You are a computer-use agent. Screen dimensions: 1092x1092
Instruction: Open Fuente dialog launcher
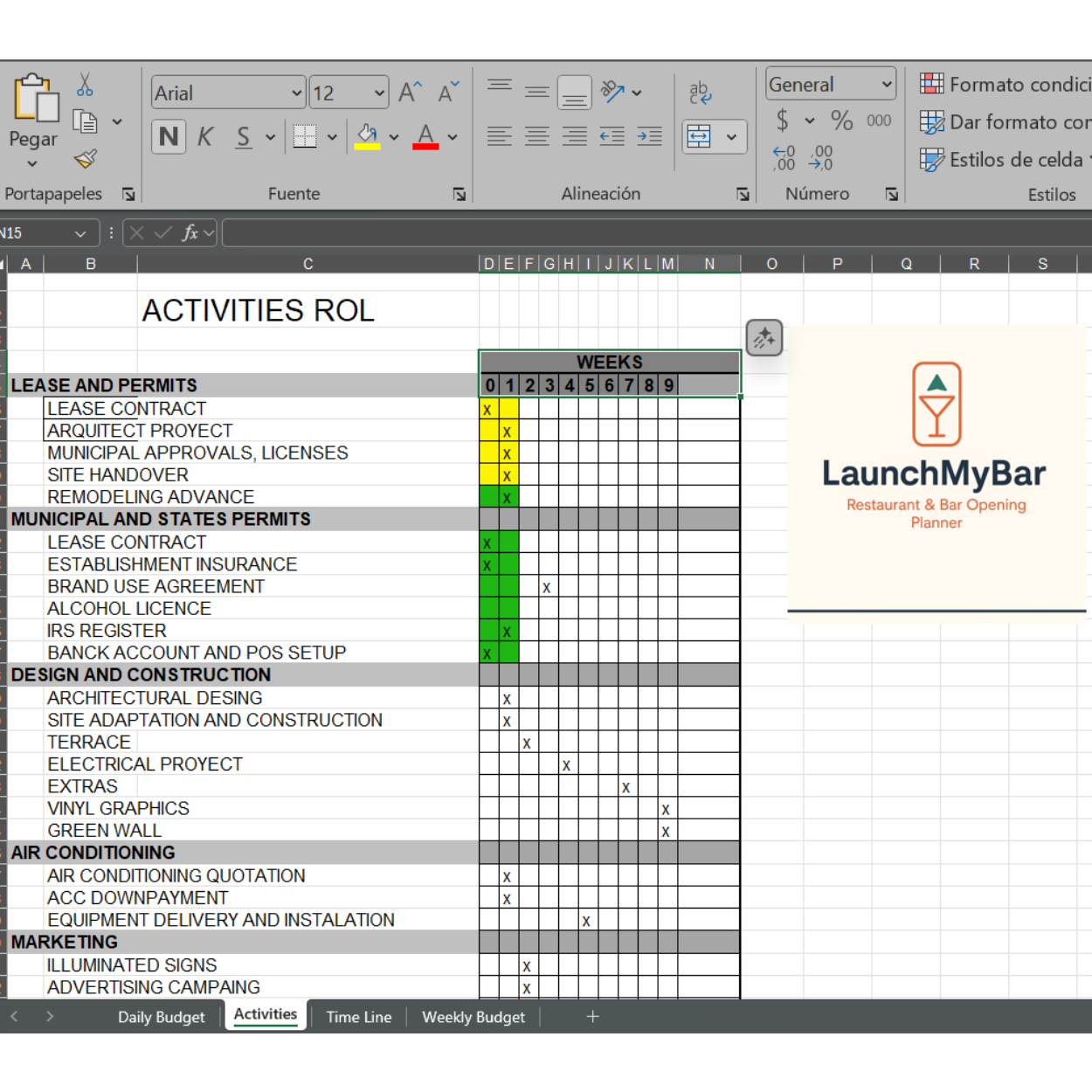coord(460,194)
